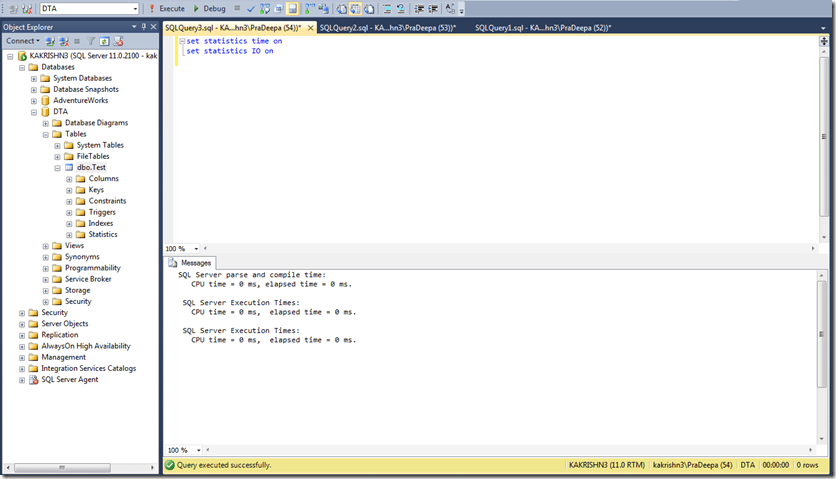Viewport: 836px width, 479px height.
Task: Click the Execute query button
Action: (166, 9)
